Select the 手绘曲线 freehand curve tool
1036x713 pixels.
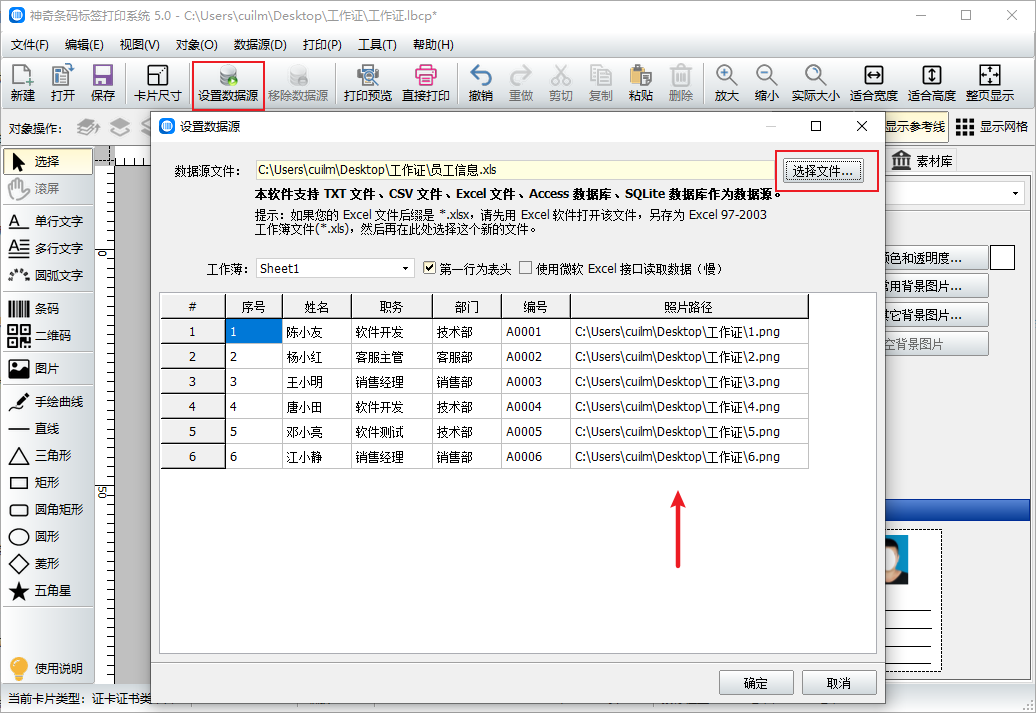coord(48,402)
